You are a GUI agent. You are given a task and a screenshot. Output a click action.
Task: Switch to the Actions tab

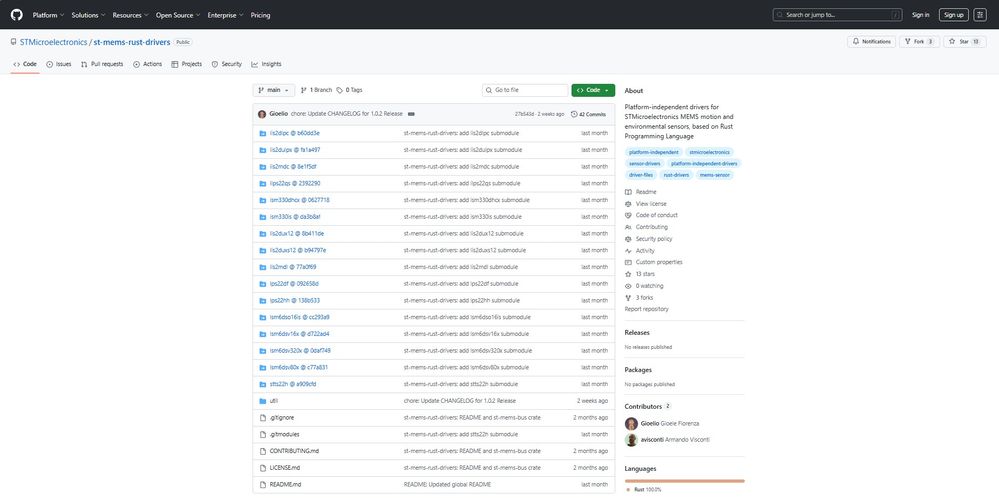(x=147, y=64)
